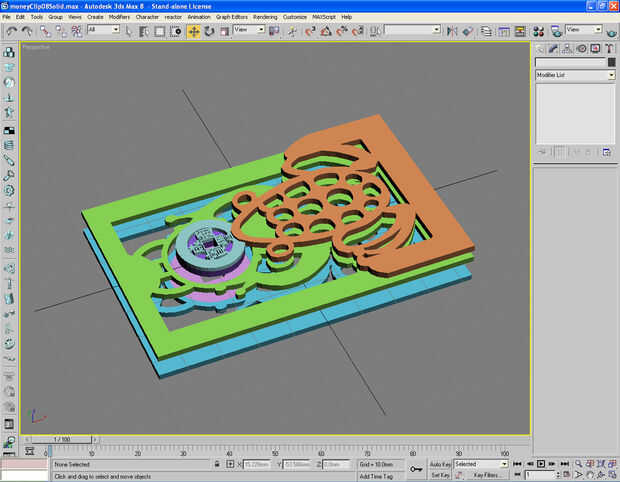Click the Add Time Tag button
Image resolution: width=620 pixels, height=482 pixels.
(x=376, y=476)
